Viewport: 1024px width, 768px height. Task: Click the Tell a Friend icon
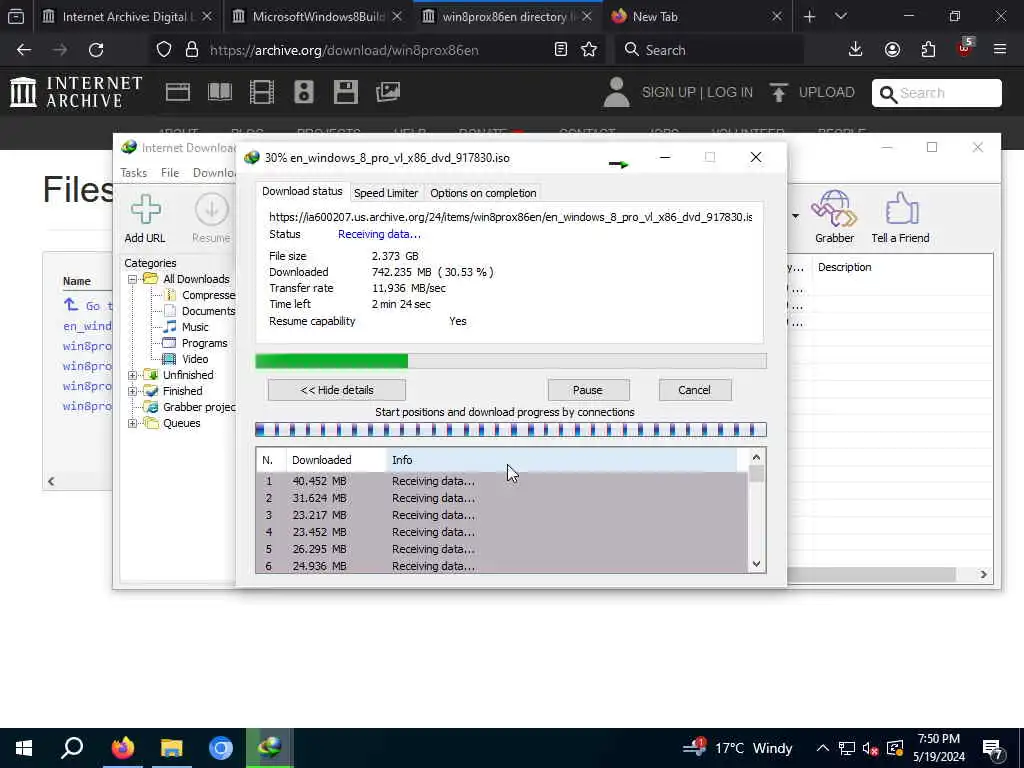(901, 209)
